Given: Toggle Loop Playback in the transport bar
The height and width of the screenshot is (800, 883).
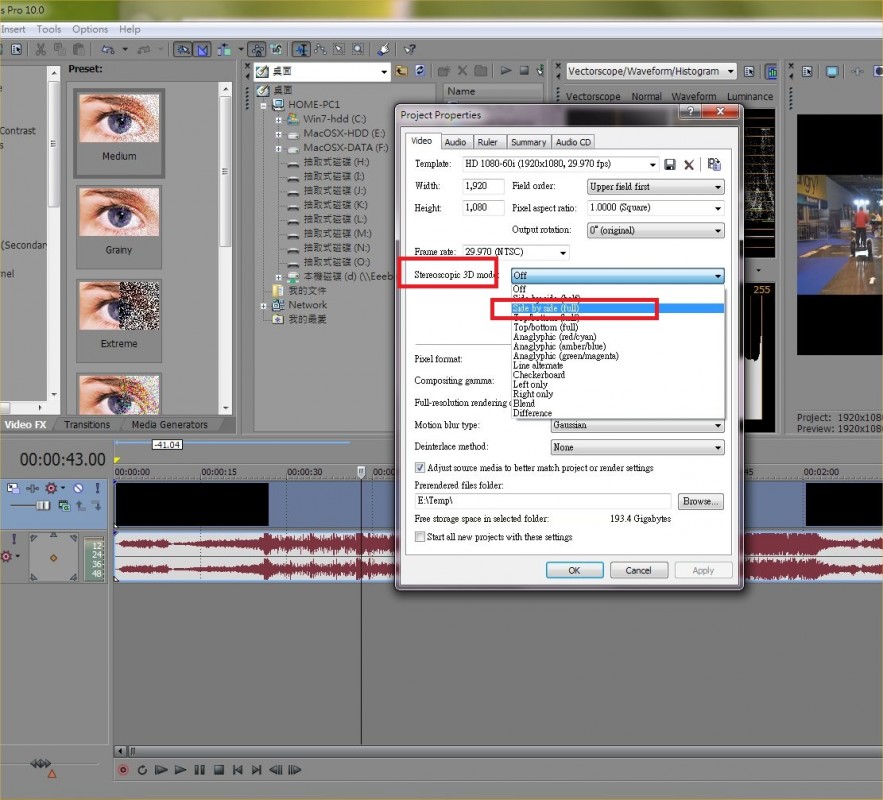Looking at the screenshot, I should [143, 770].
